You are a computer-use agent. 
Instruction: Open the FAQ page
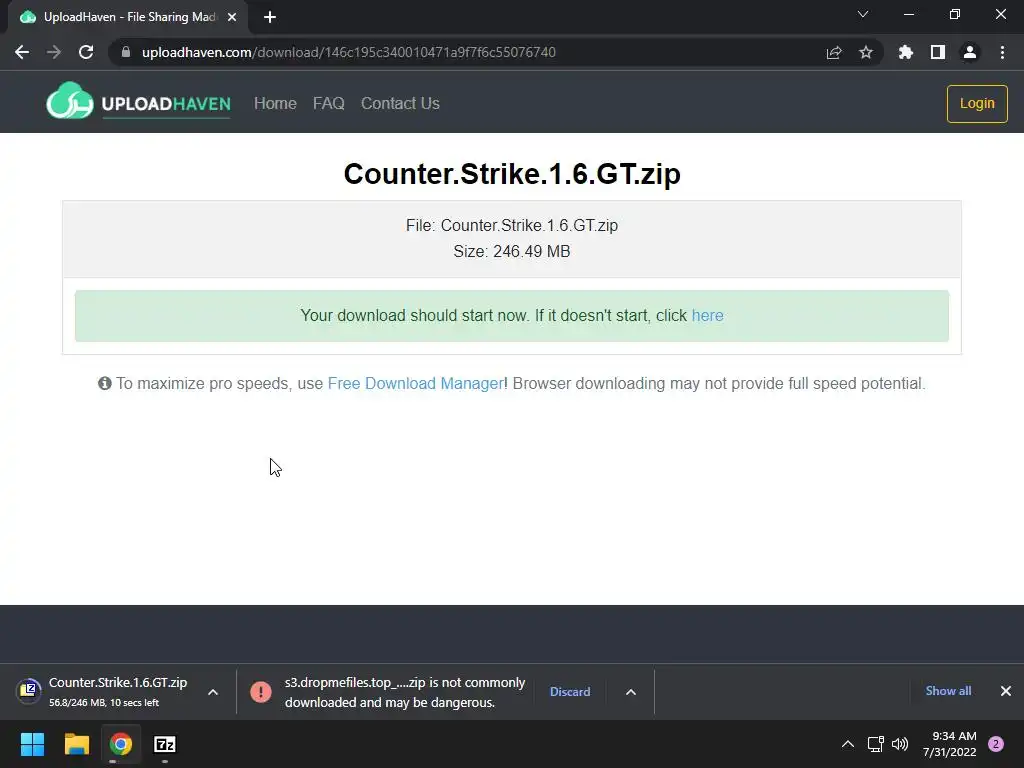pyautogui.click(x=328, y=103)
